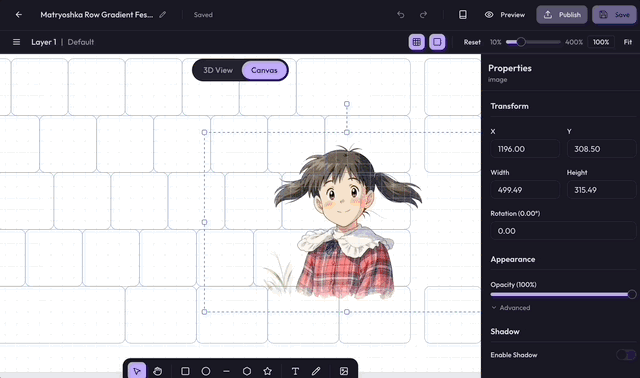Click the bottom-center selection handle
Image resolution: width=640 pixels, height=378 pixels.
pos(347,312)
